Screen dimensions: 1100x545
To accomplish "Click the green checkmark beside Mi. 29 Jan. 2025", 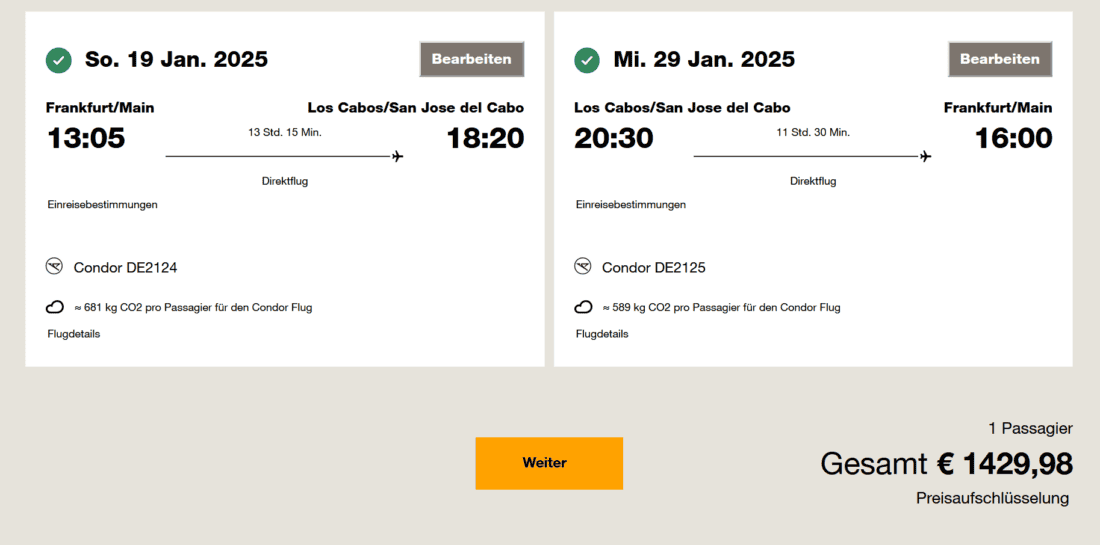I will pos(587,60).
